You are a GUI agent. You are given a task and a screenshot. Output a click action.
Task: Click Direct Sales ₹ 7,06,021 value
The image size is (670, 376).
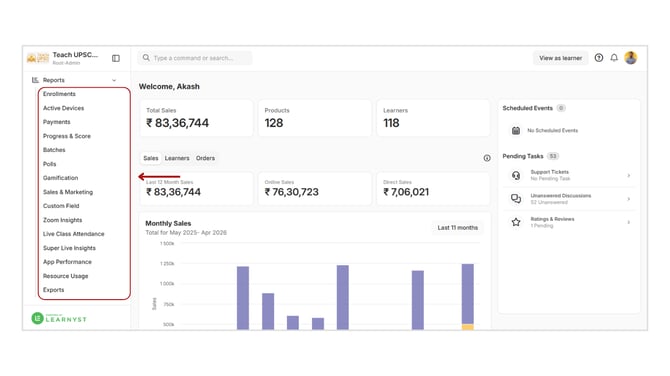click(x=406, y=192)
